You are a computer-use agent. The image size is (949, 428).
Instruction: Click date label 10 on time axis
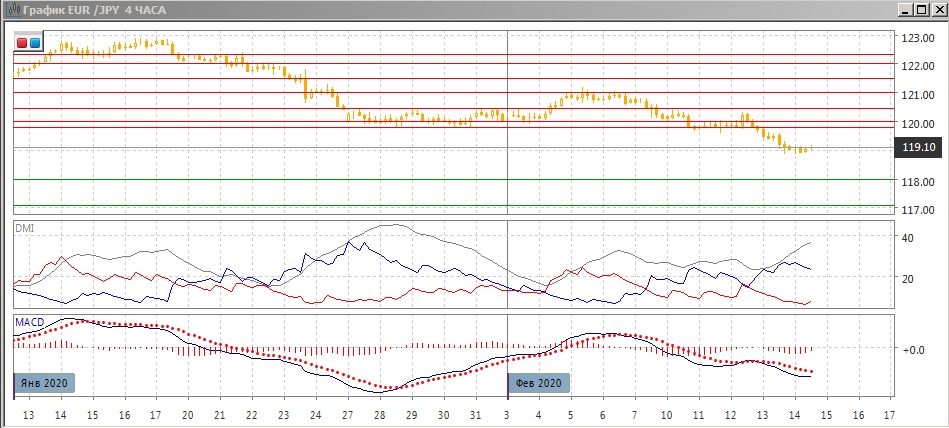click(x=667, y=415)
